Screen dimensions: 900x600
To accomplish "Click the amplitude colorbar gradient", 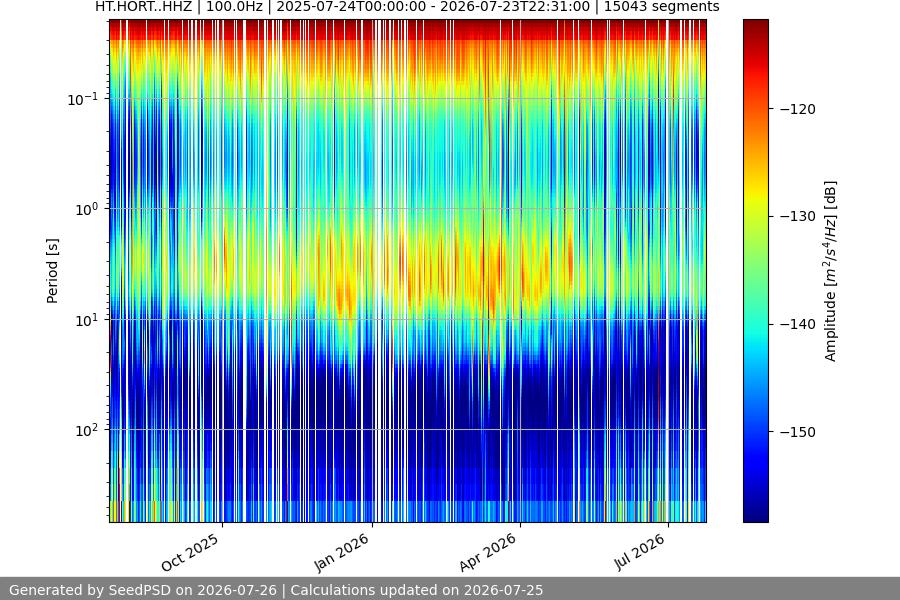I will coord(755,271).
